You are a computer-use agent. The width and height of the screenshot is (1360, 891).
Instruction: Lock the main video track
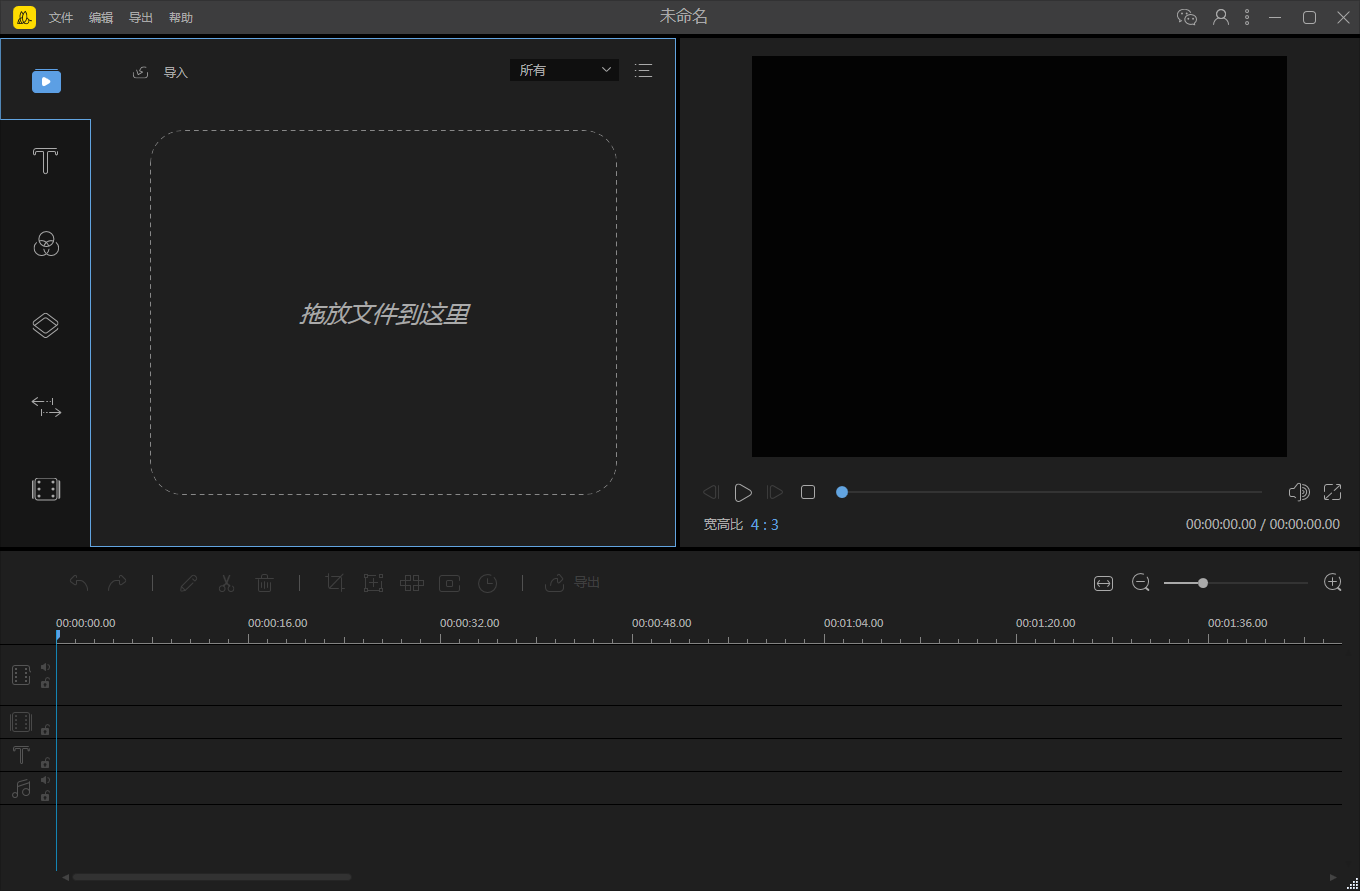point(45,683)
